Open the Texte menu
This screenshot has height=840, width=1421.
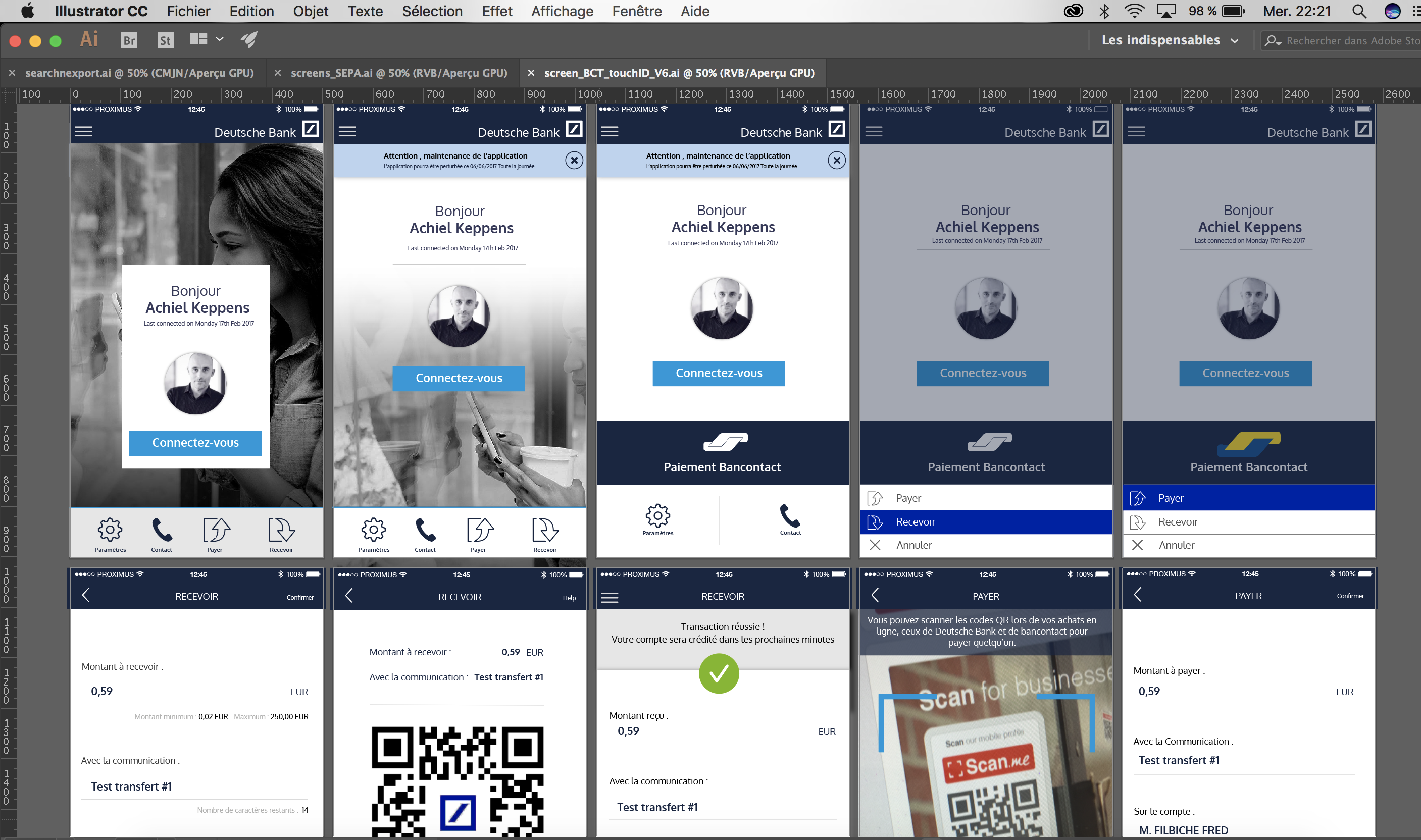coord(365,11)
